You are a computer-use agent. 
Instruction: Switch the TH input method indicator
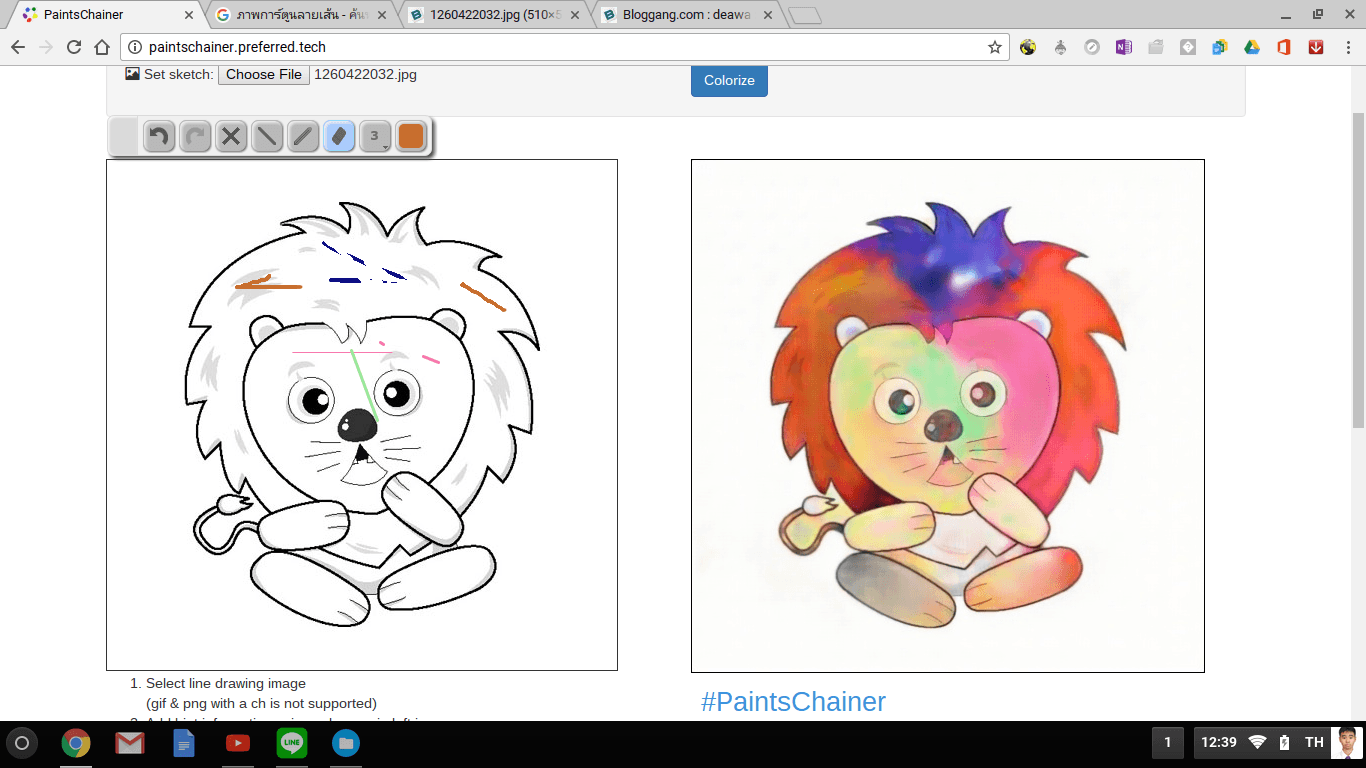coord(1314,742)
